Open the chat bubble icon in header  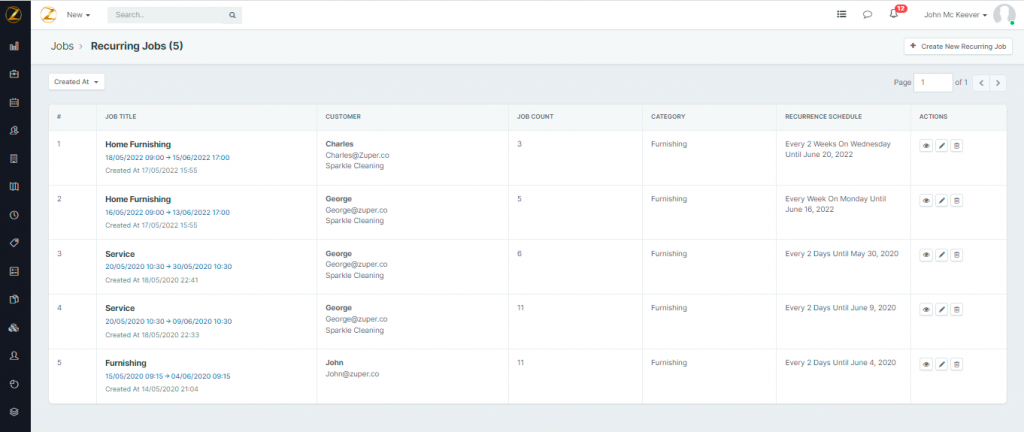867,14
